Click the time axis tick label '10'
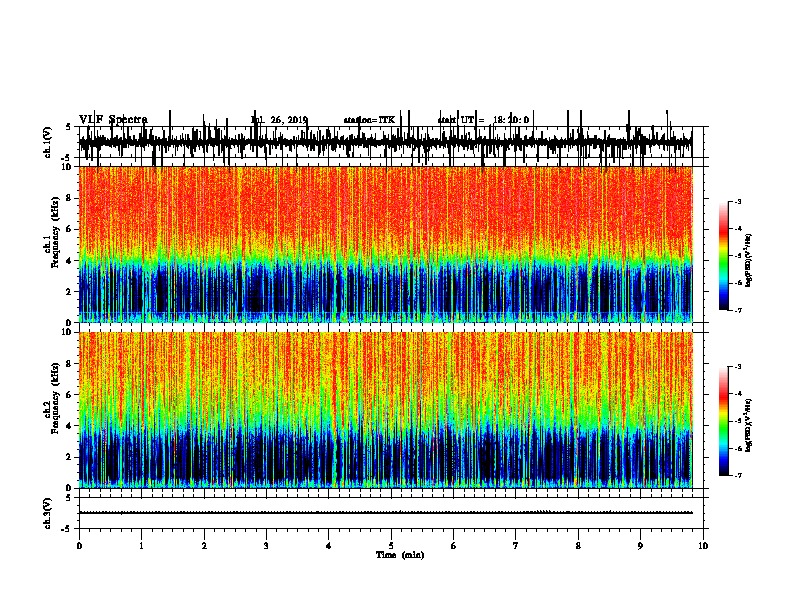The image size is (792, 612). [x=703, y=546]
